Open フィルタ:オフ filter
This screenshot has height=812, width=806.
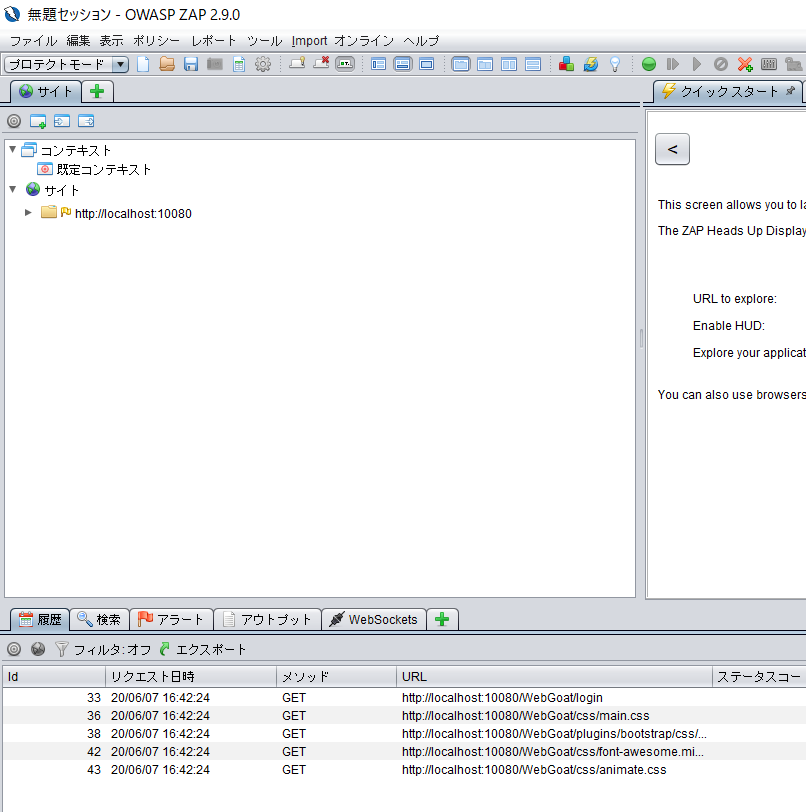click(x=103, y=649)
